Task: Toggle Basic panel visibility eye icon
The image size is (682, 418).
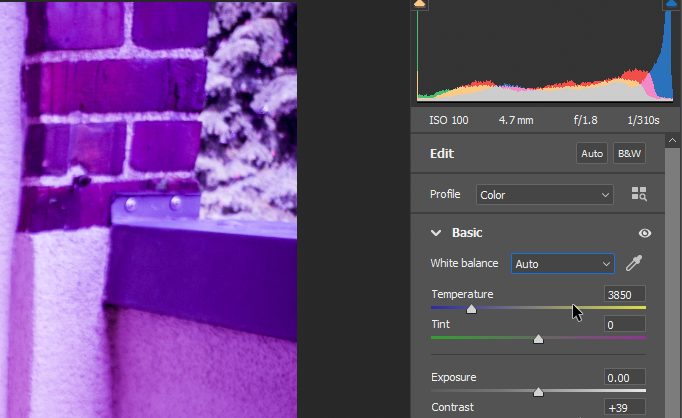Action: click(x=645, y=233)
